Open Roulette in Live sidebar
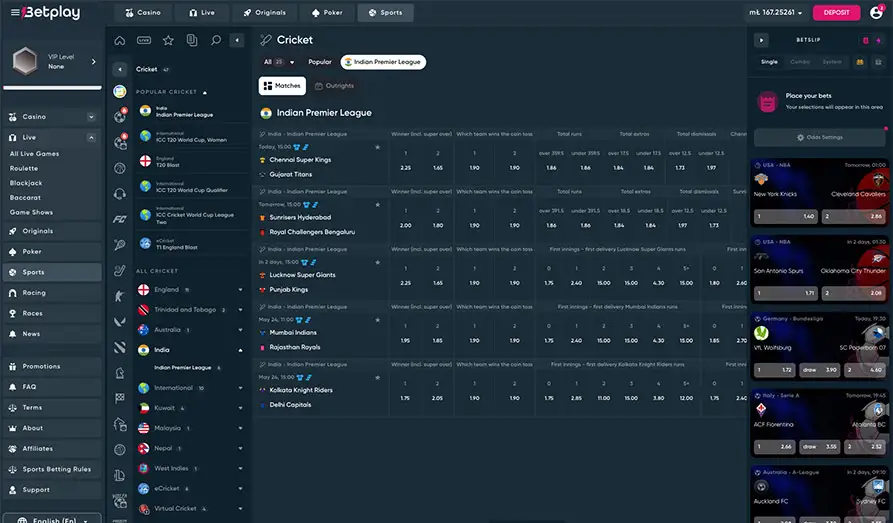Viewport: 893px width, 523px height. tap(24, 169)
